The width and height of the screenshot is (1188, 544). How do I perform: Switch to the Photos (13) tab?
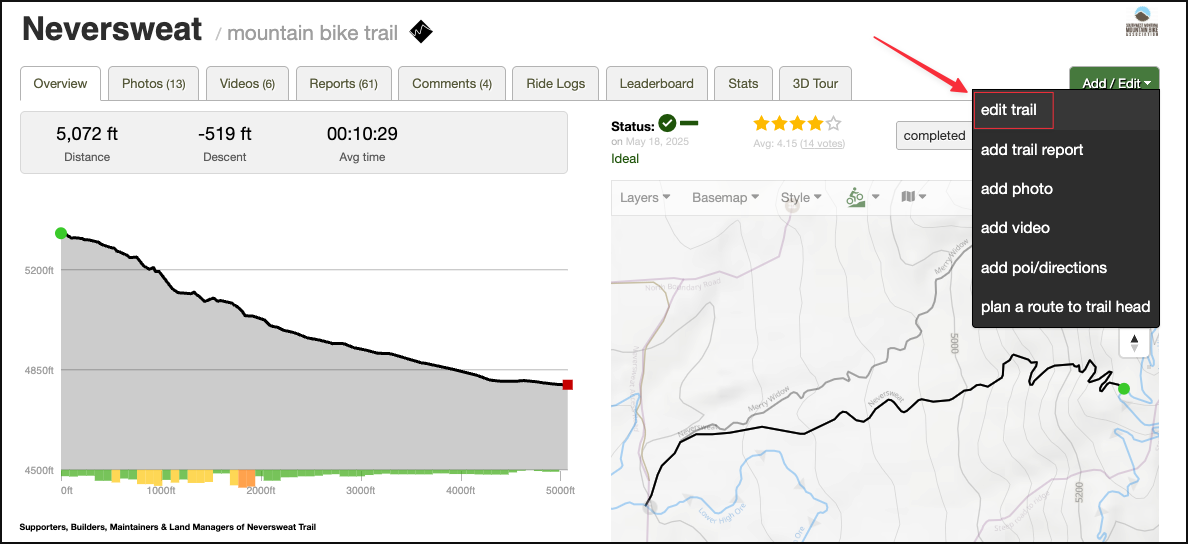pos(153,84)
